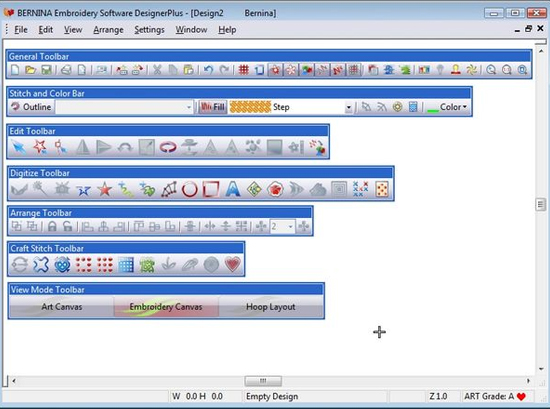This screenshot has width=550, height=409.
Task: Click the red and yellow stamp icon
Action: [x=456, y=70]
